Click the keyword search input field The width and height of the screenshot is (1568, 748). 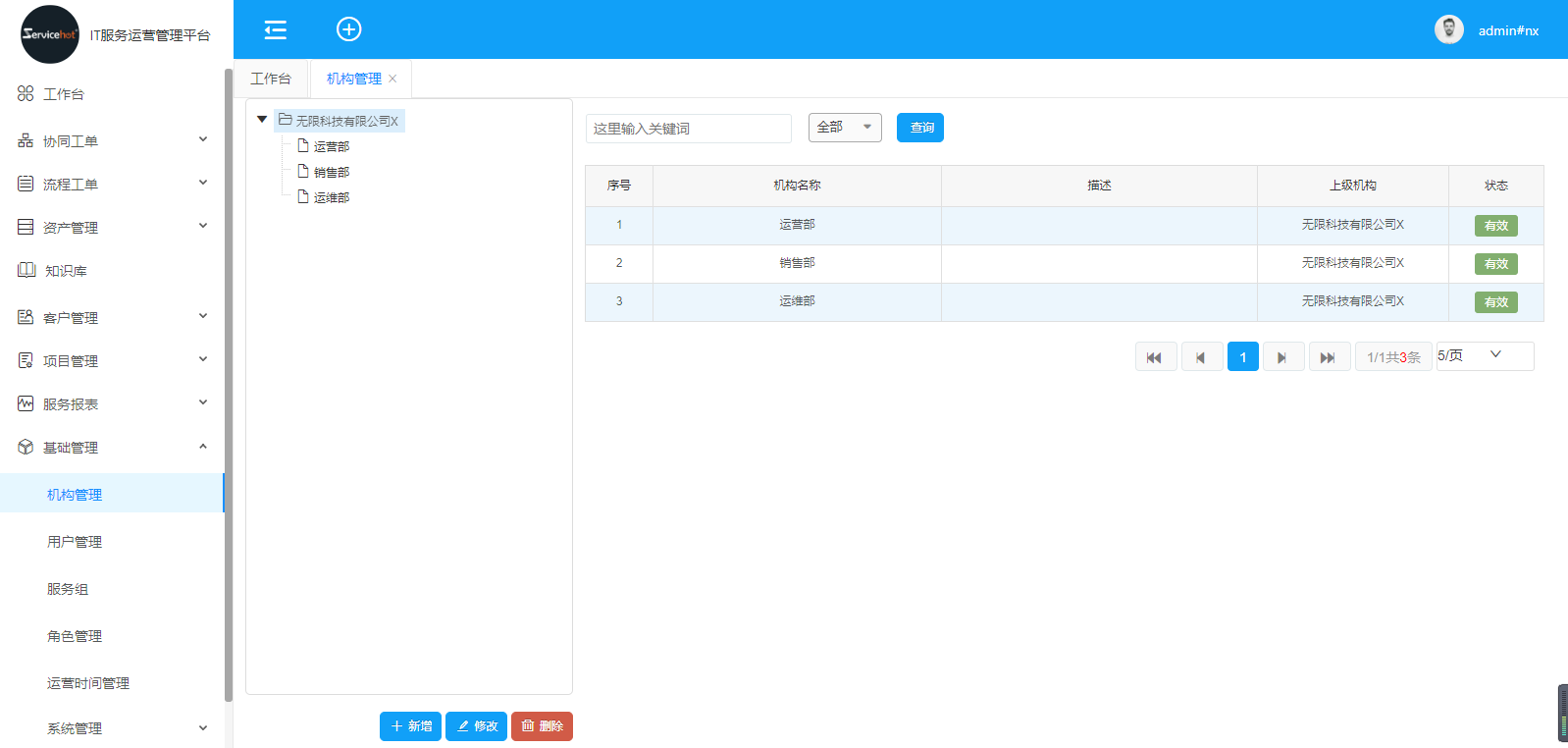point(688,129)
